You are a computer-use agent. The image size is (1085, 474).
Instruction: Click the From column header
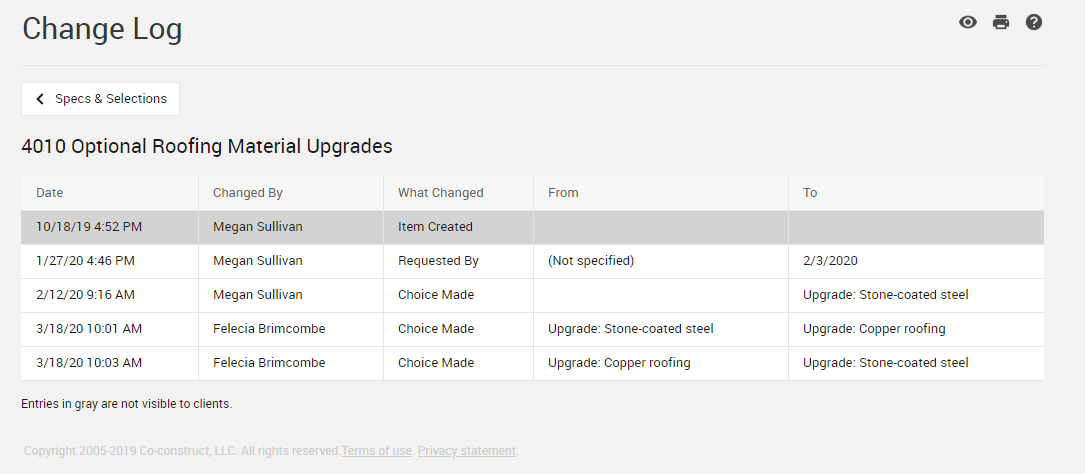coord(563,193)
